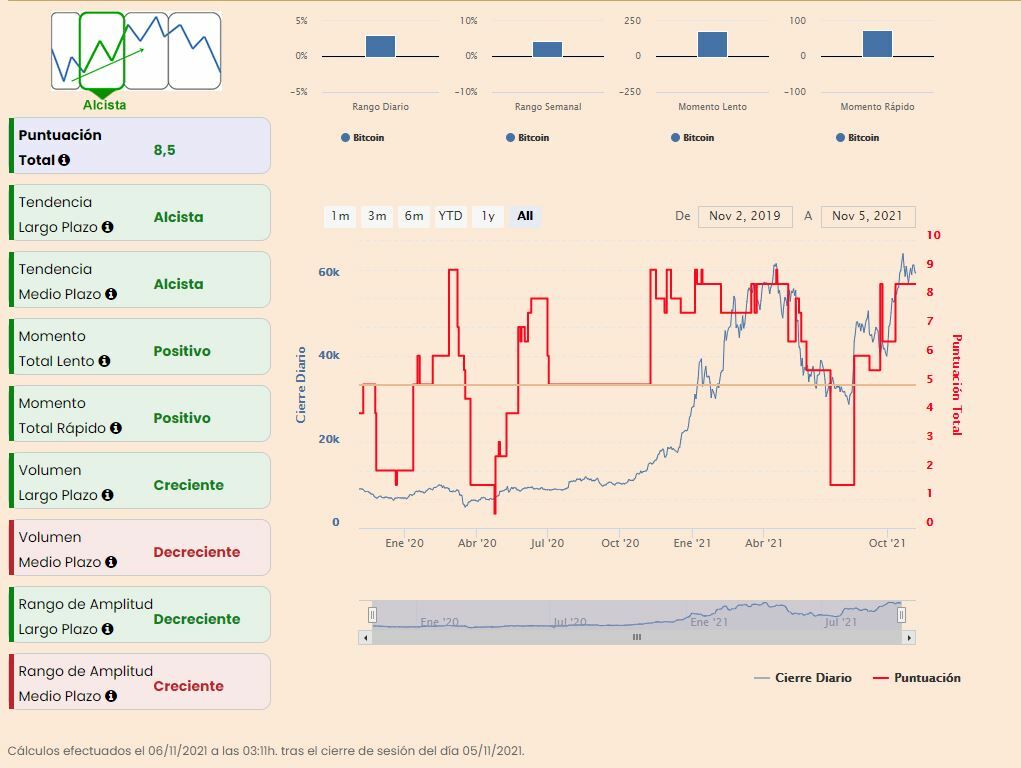
Task: Click Positivo value of Momento Total Lento
Action: (182, 351)
